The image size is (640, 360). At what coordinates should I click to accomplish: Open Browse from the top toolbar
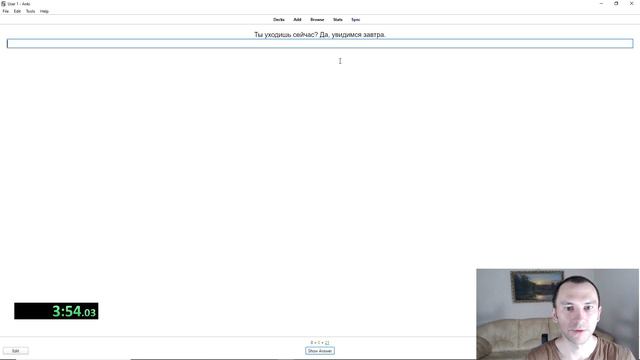tap(317, 20)
